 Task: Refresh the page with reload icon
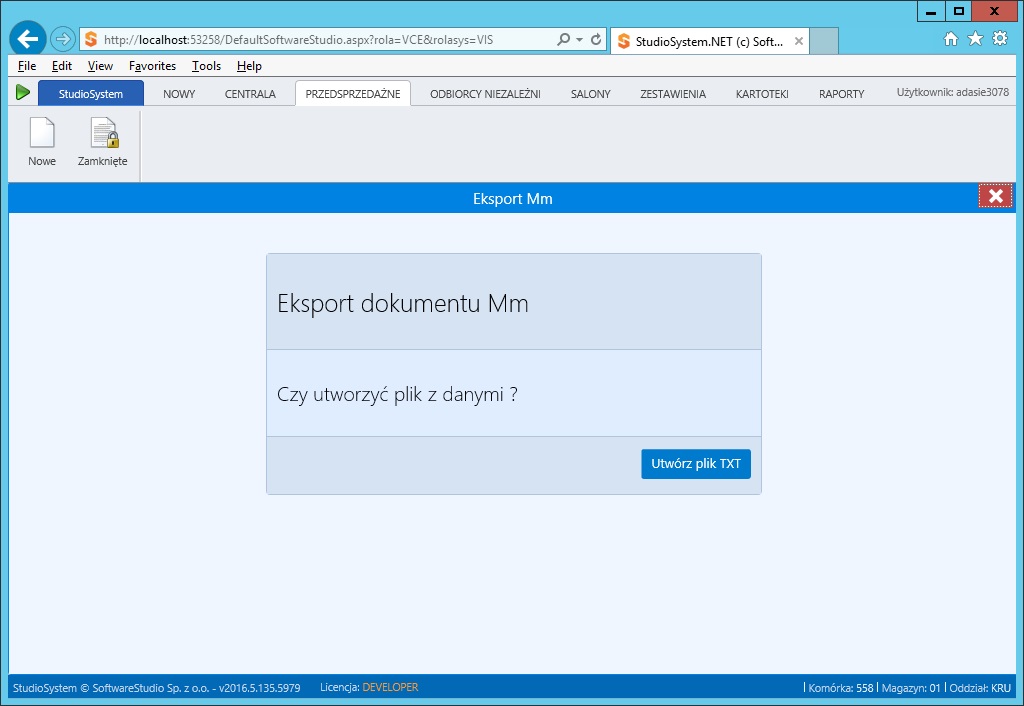coord(596,40)
